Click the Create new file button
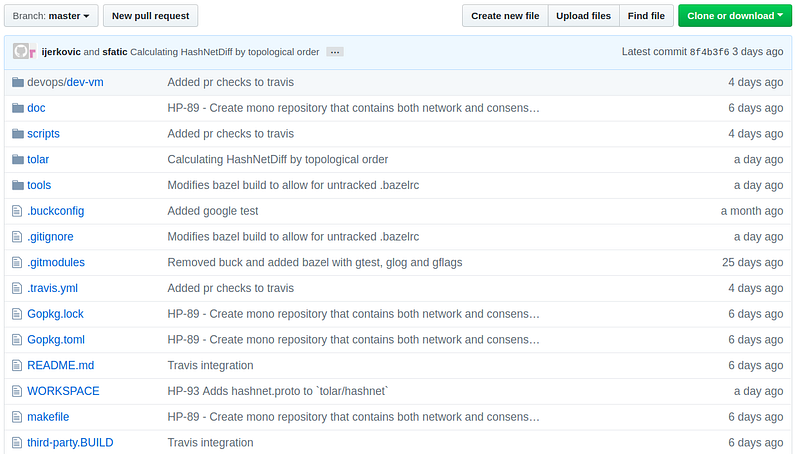Screen dimensions: 800x454 point(505,16)
